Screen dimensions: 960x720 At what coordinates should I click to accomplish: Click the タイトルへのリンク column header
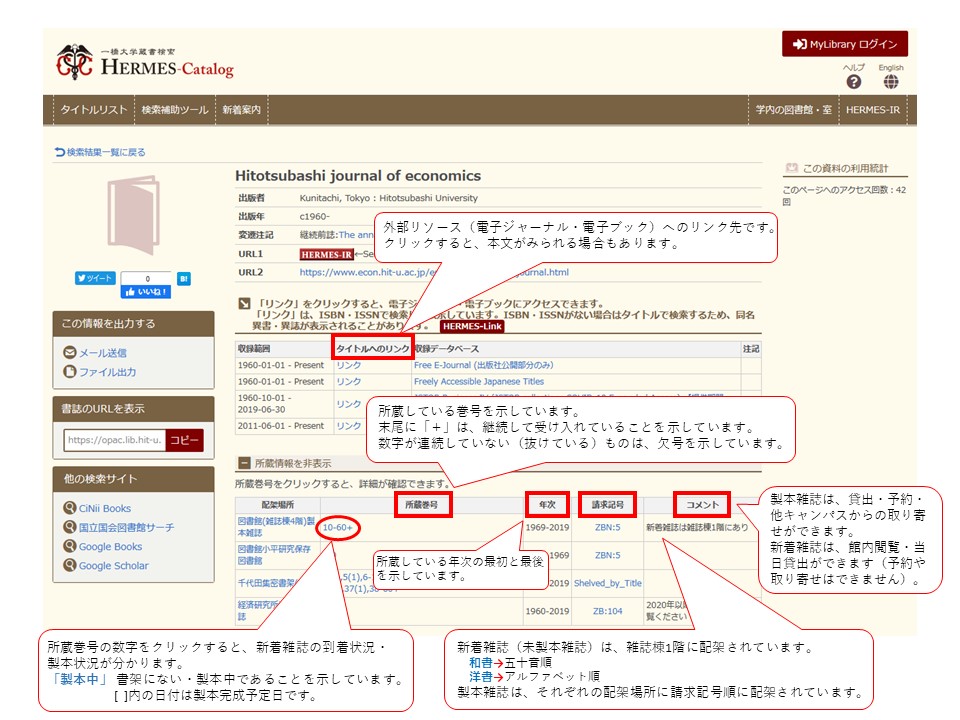click(372, 348)
